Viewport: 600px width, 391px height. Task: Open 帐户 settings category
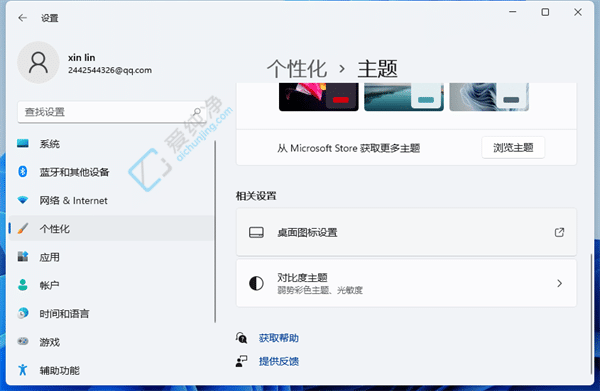pos(111,285)
